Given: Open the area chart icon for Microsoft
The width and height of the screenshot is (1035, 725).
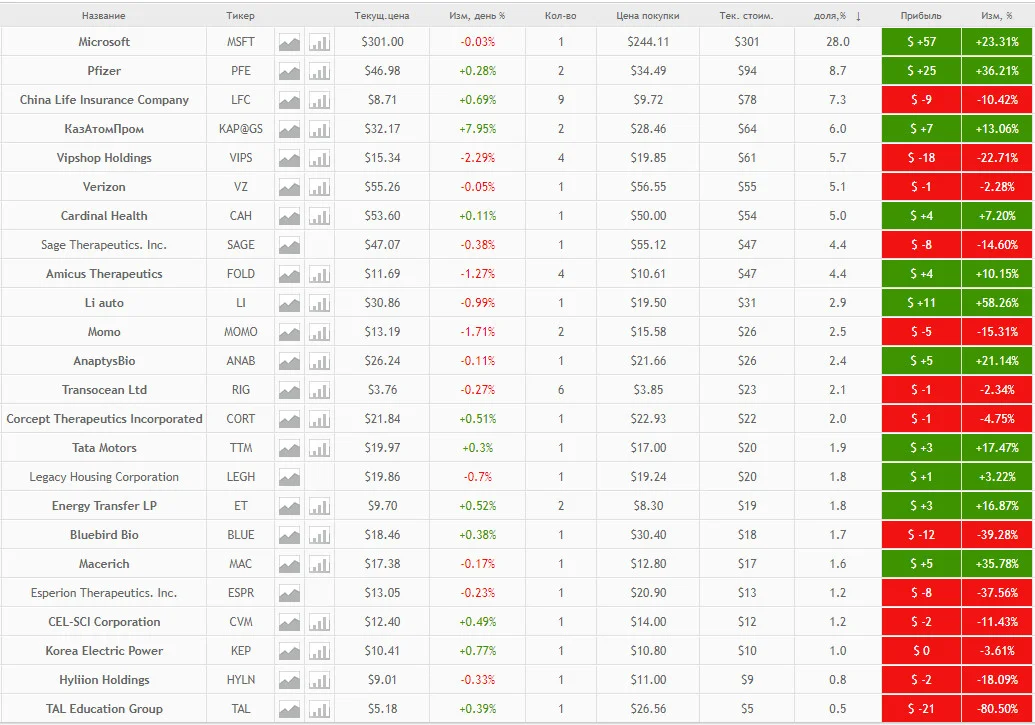Looking at the screenshot, I should pos(289,43).
